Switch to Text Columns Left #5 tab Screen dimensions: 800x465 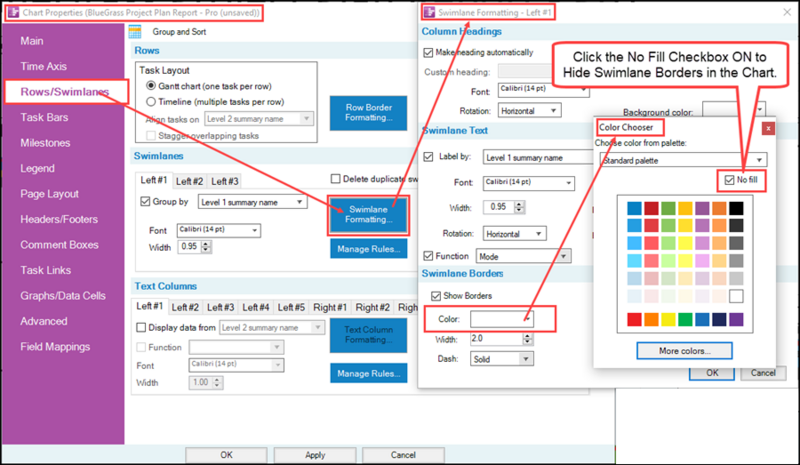tap(291, 307)
